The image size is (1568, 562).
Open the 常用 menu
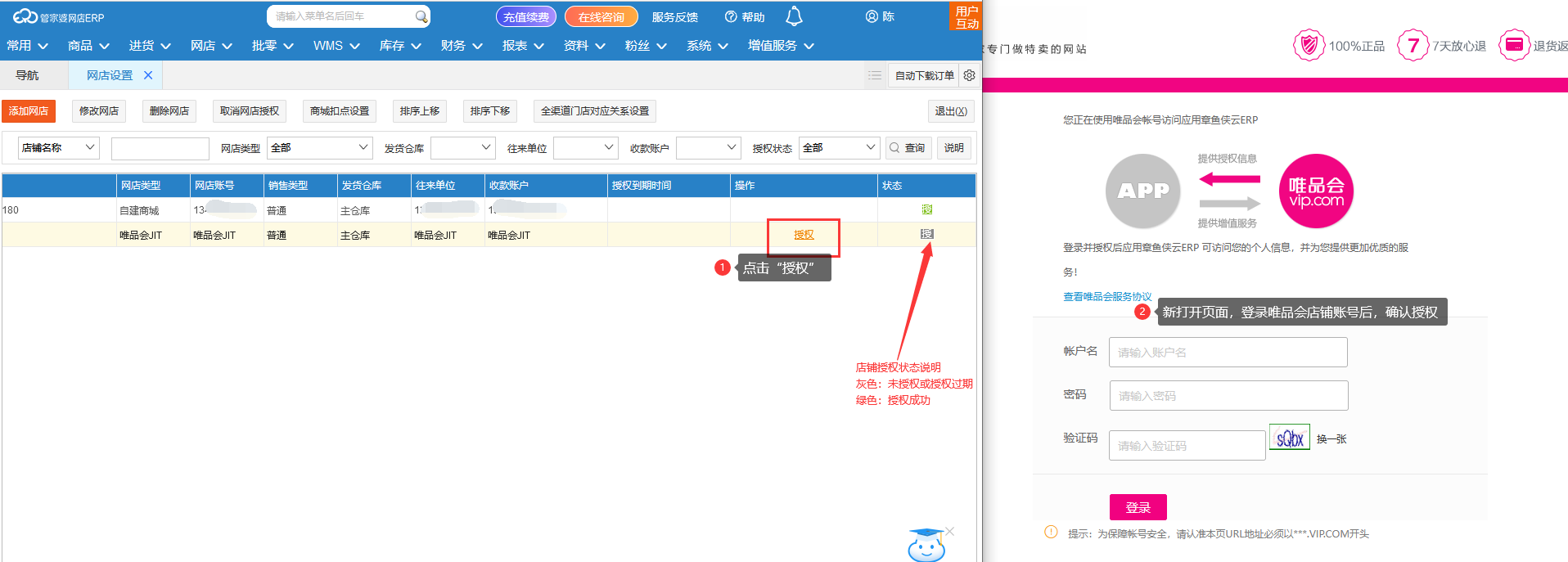pos(27,46)
